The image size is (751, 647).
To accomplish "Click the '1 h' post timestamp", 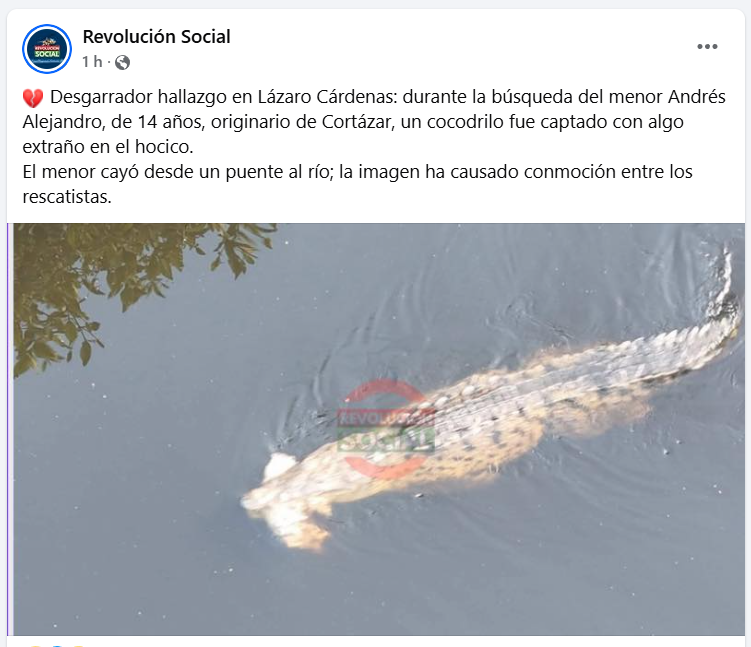I will [x=92, y=62].
